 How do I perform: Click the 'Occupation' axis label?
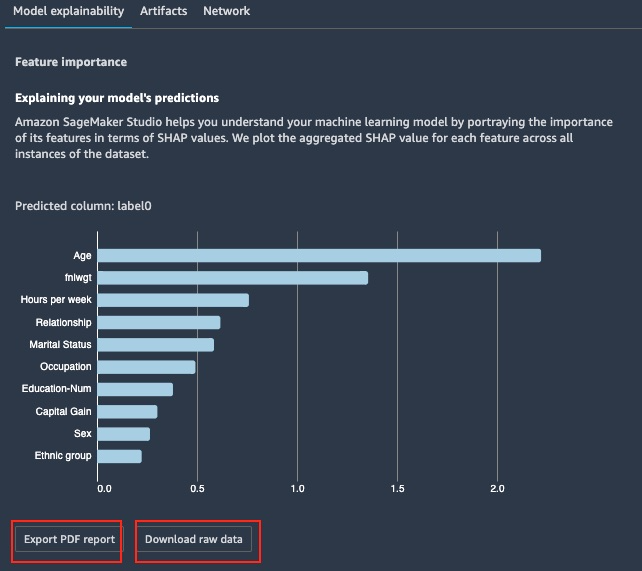point(66,366)
